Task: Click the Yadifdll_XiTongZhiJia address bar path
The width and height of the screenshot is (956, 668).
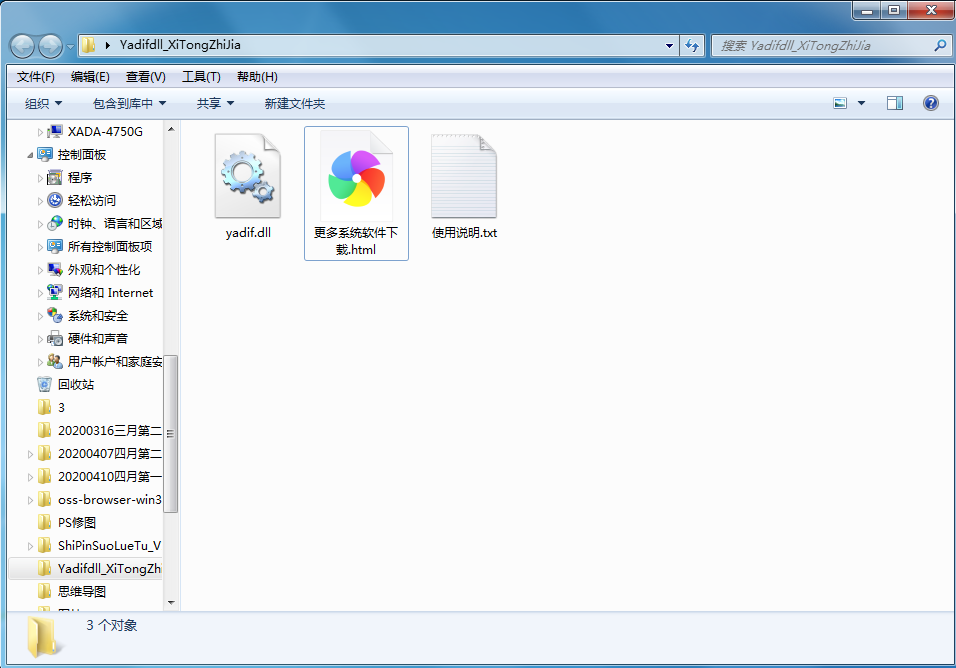Action: click(180, 44)
